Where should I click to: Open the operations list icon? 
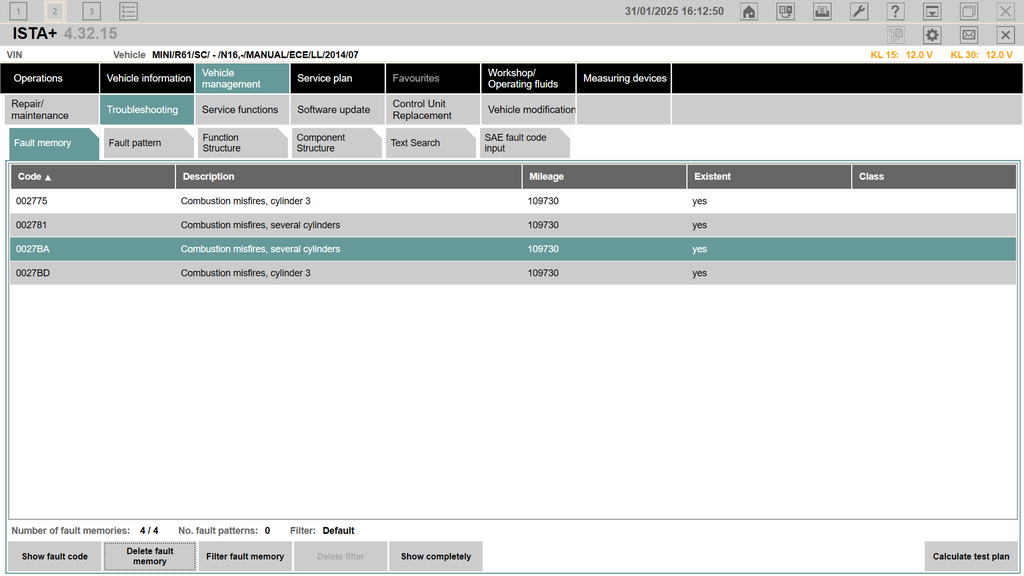tap(128, 12)
